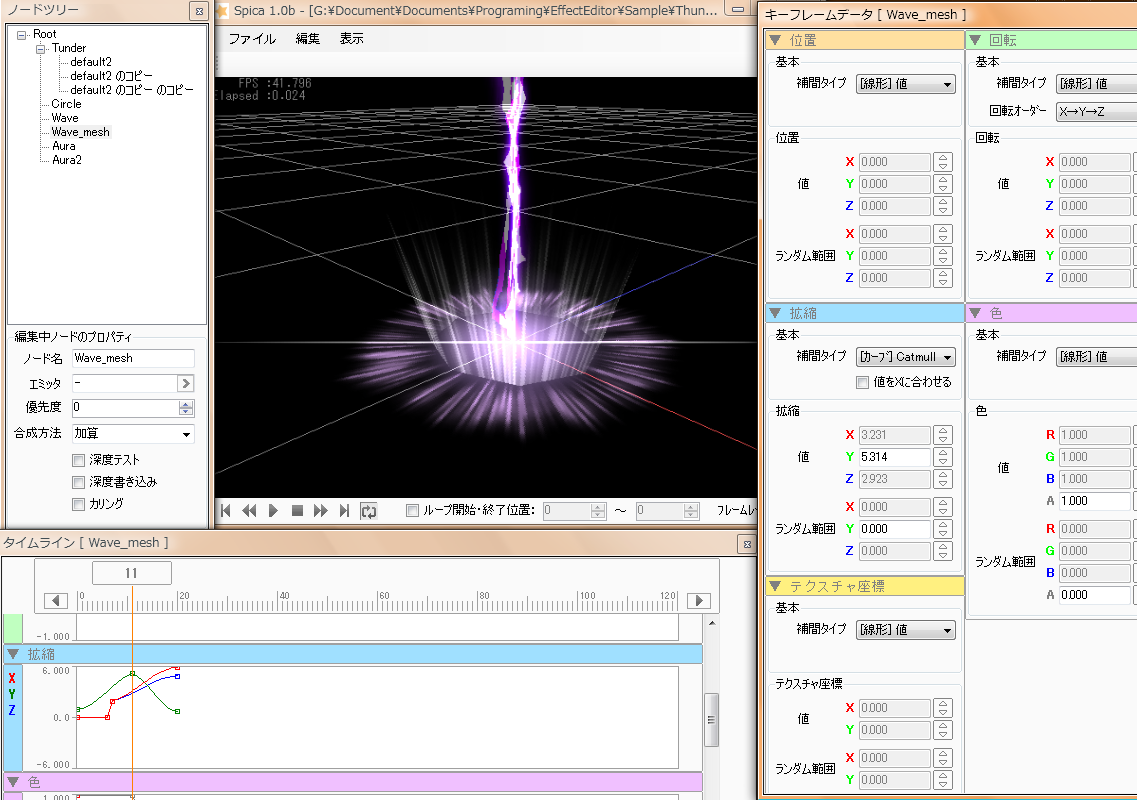Jump to the first frame
1137x800 pixels.
click(226, 511)
